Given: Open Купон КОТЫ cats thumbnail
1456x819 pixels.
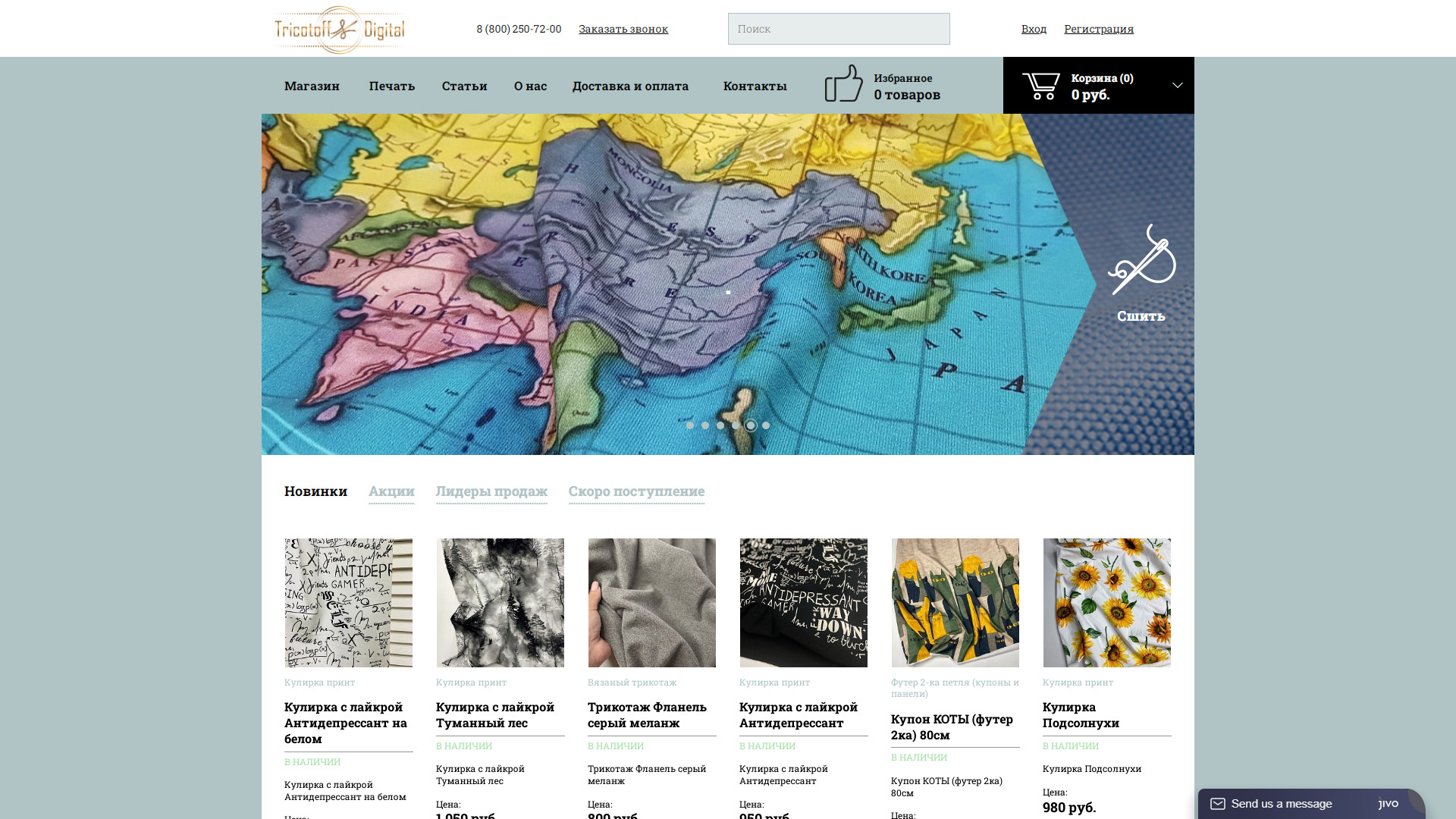Looking at the screenshot, I should tap(955, 603).
